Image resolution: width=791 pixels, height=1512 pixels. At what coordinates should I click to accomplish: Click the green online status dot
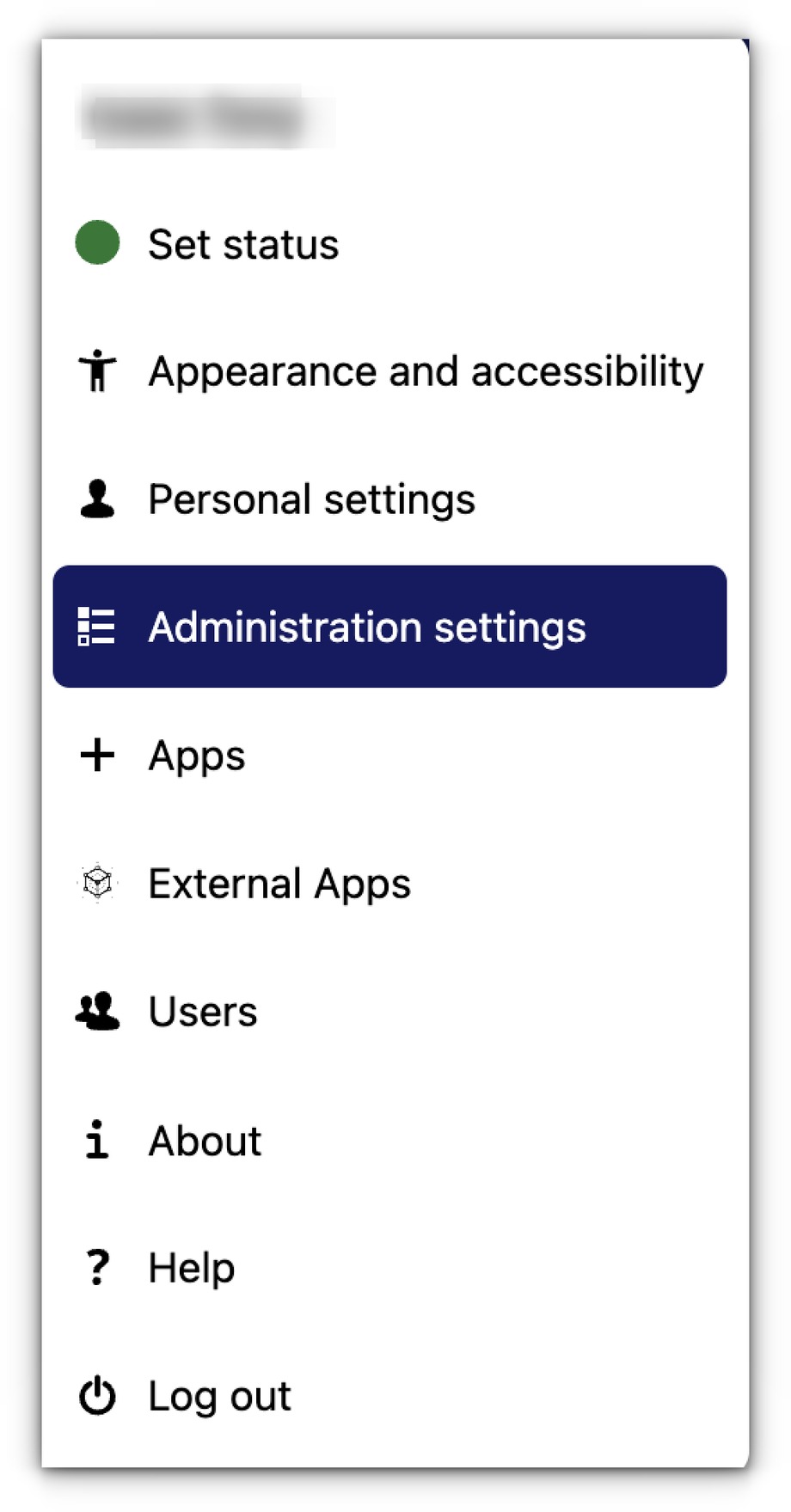pos(97,242)
